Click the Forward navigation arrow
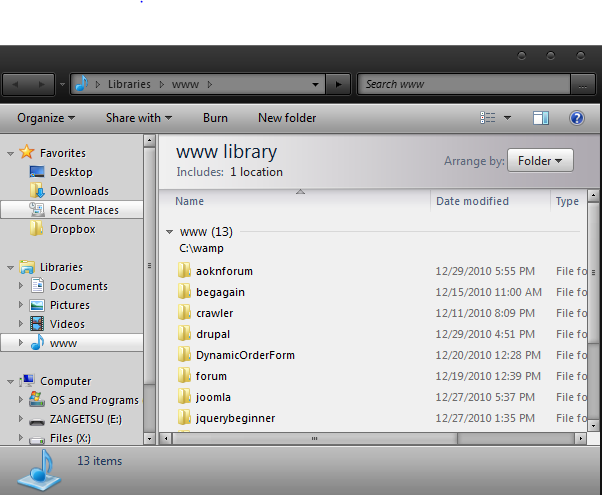This screenshot has width=602, height=495. pos(41,84)
